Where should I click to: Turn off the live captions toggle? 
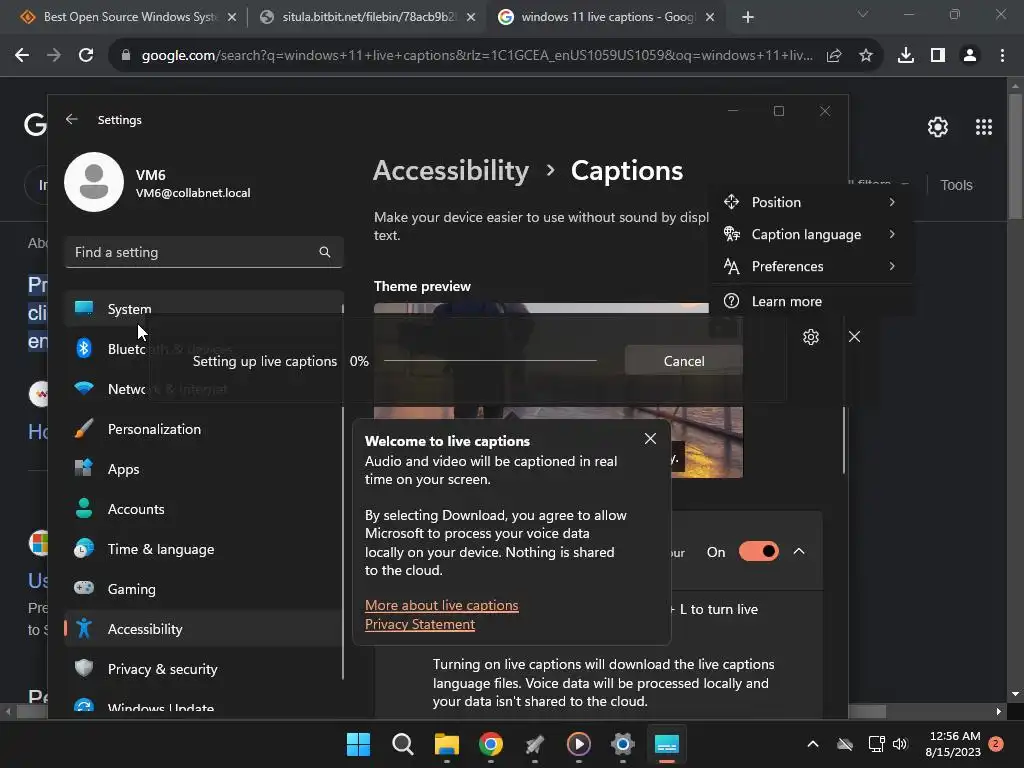(758, 552)
